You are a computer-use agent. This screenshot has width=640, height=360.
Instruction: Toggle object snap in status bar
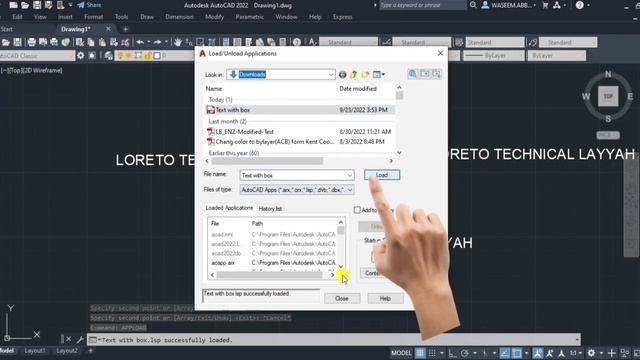tap(517, 353)
